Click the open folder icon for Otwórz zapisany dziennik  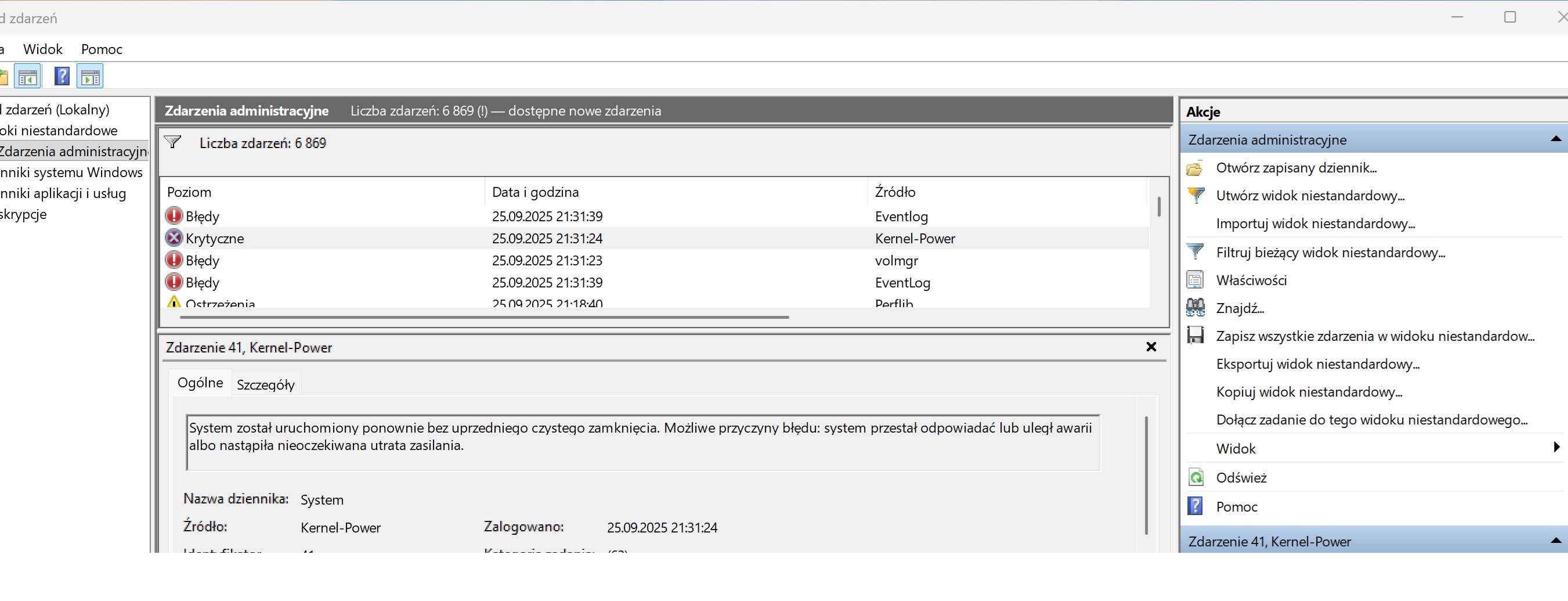pos(1195,168)
